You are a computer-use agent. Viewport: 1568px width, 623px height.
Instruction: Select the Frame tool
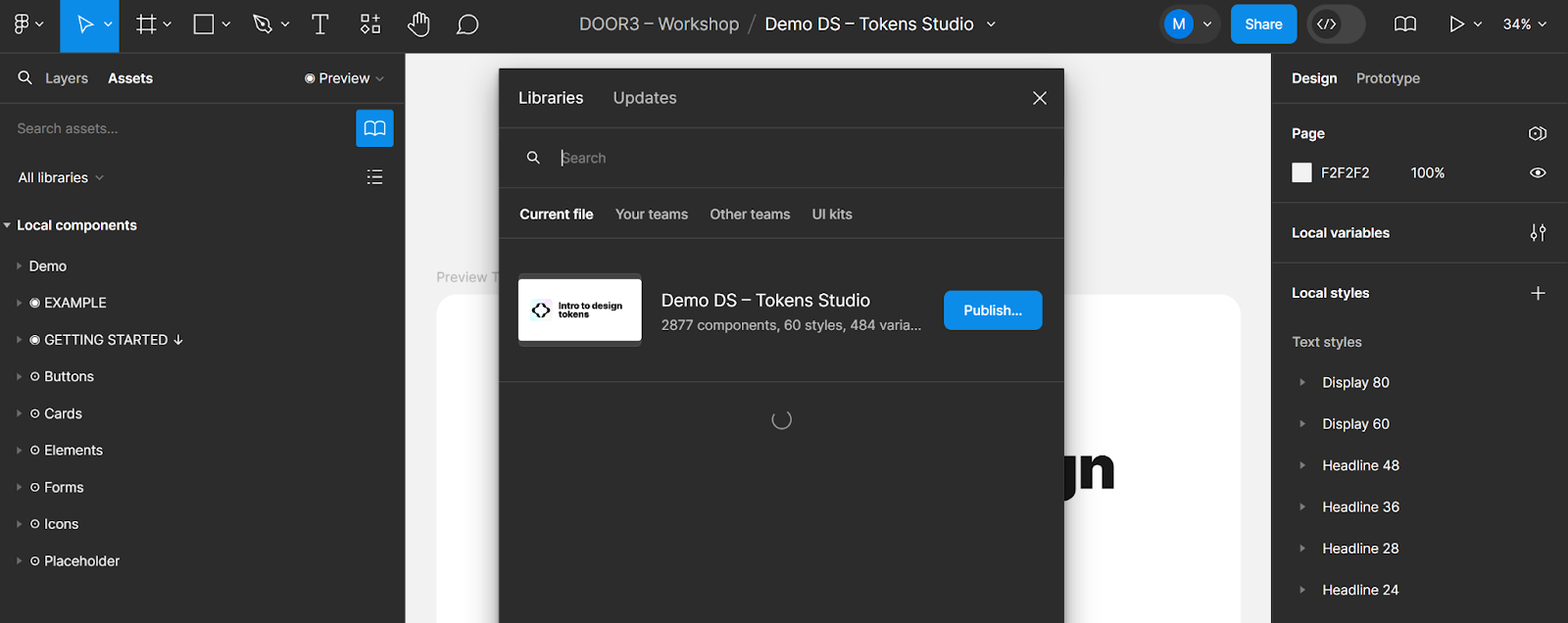point(146,24)
